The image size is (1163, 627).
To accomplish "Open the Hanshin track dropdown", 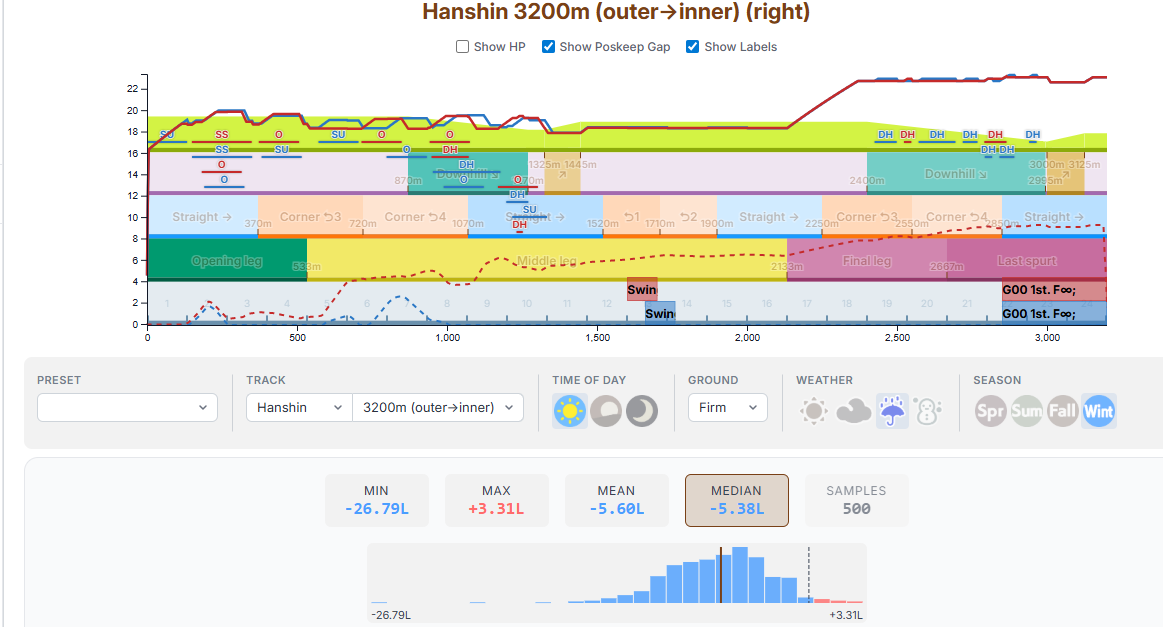I will [299, 407].
